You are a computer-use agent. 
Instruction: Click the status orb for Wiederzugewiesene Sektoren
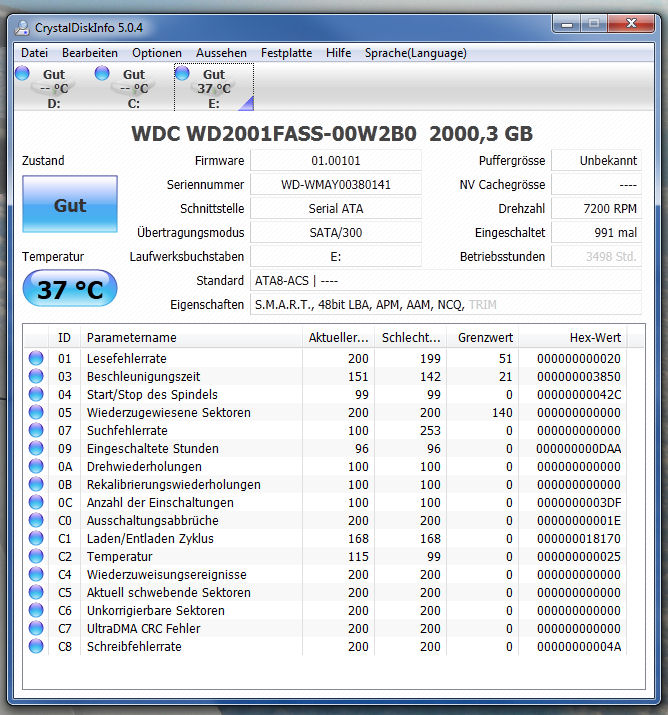tap(36, 412)
